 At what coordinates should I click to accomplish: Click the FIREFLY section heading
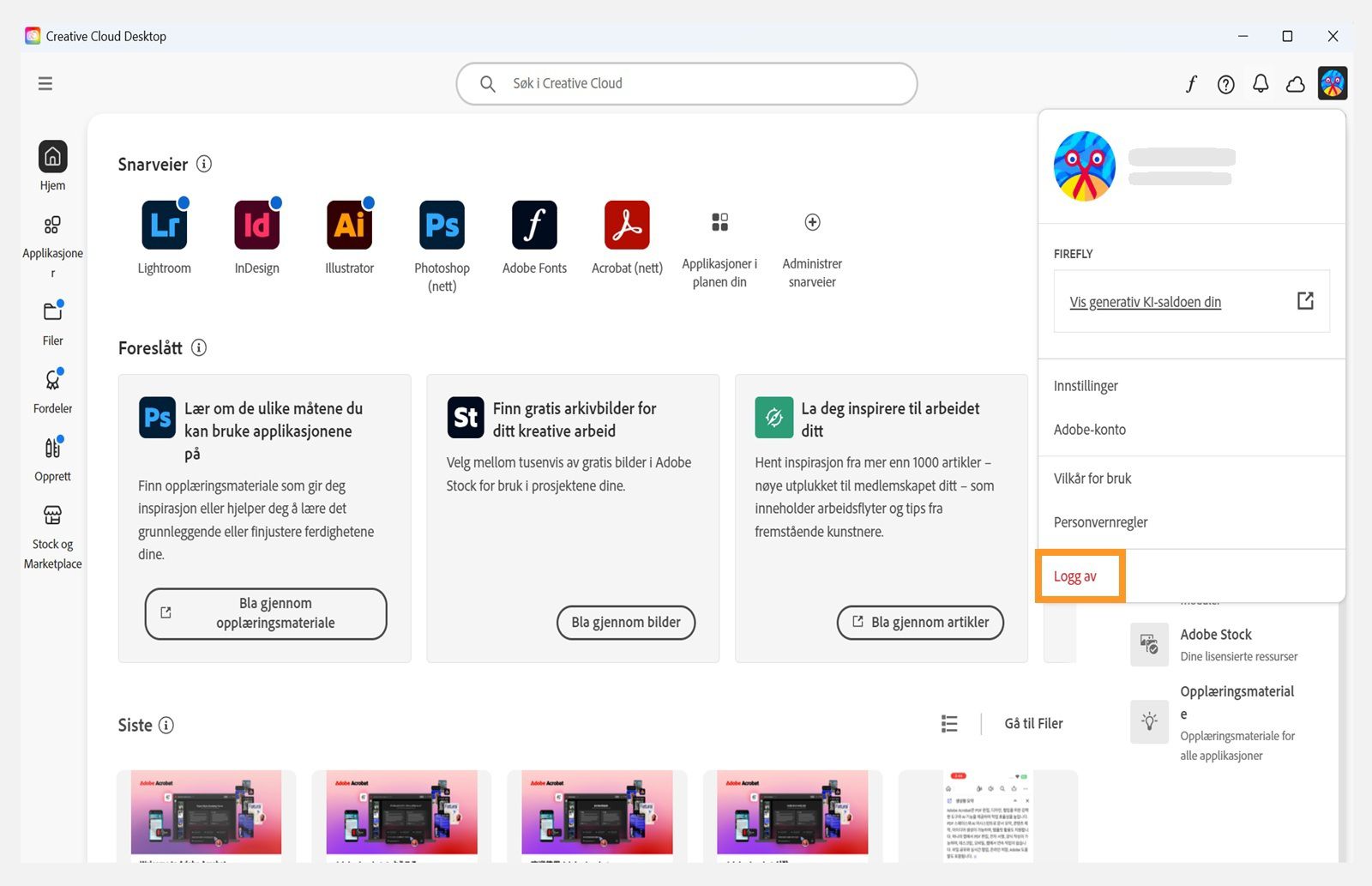1074,254
